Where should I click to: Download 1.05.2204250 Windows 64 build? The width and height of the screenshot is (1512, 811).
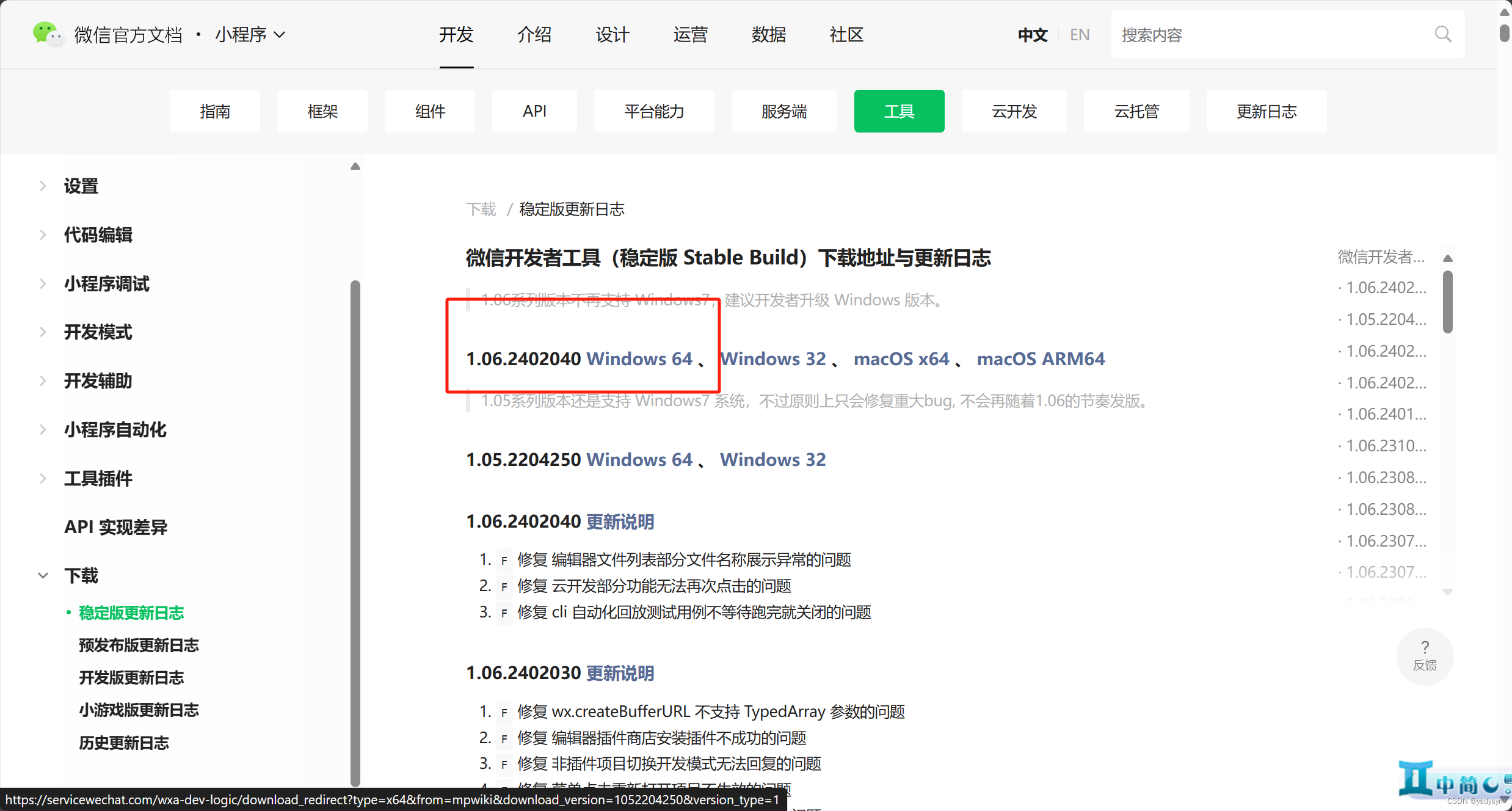coord(639,459)
